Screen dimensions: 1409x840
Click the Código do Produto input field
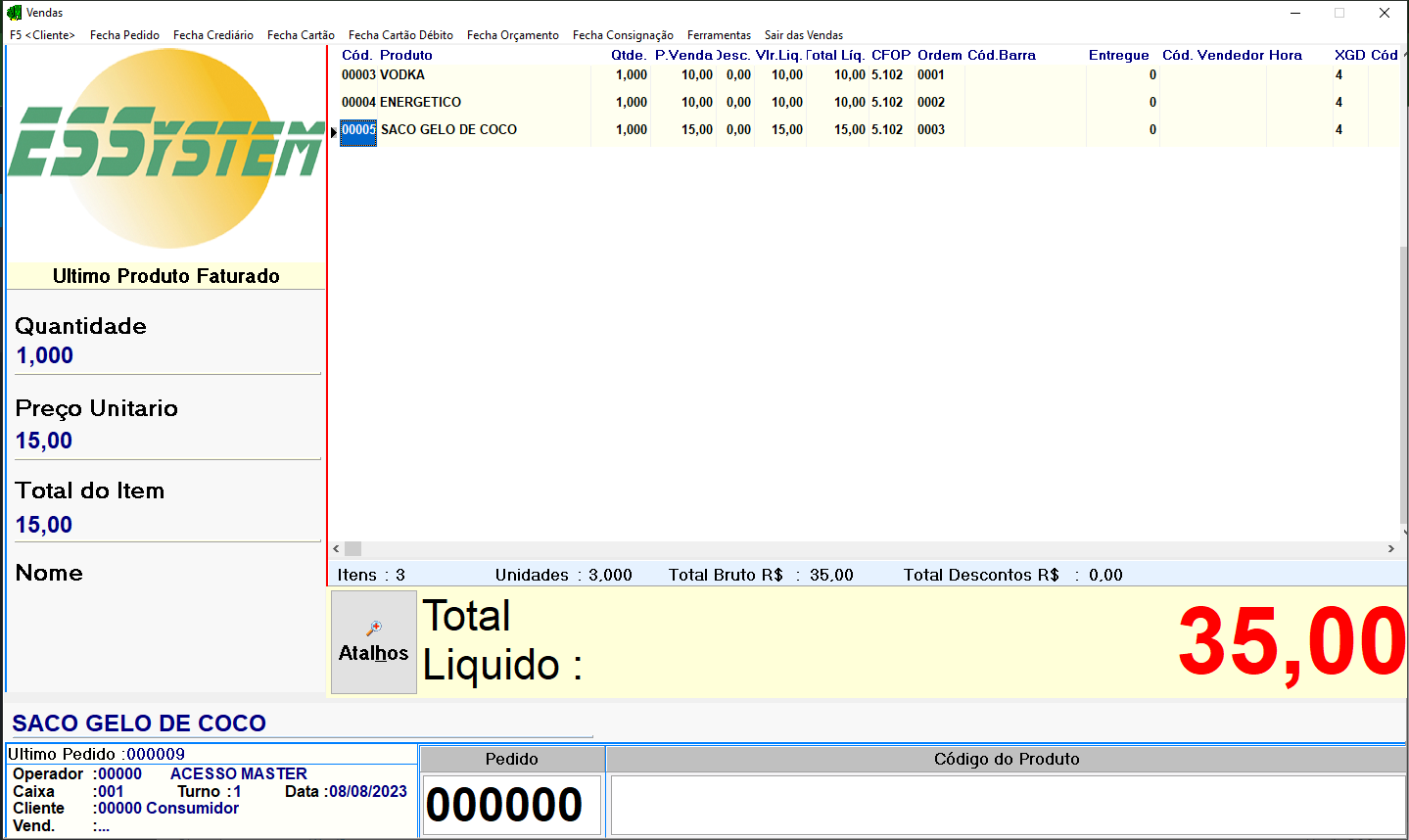1008,805
